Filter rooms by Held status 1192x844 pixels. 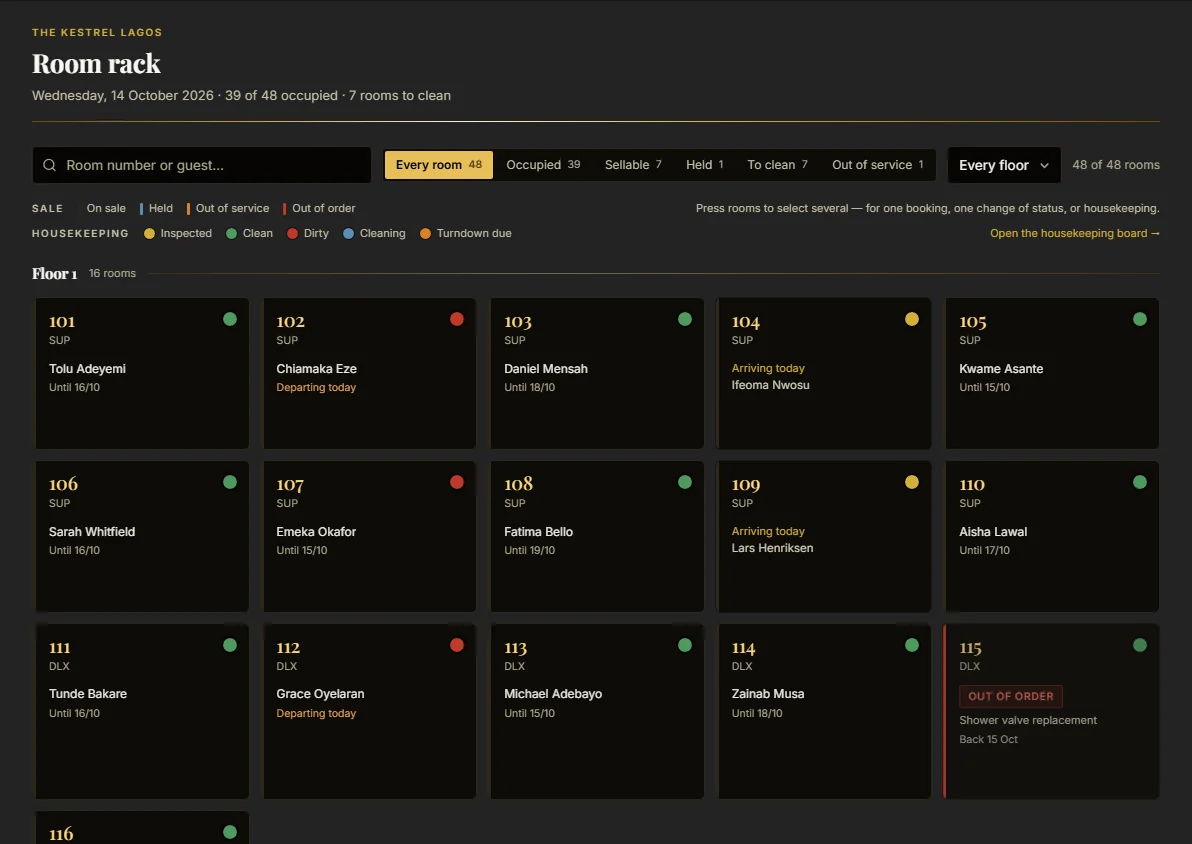705,165
